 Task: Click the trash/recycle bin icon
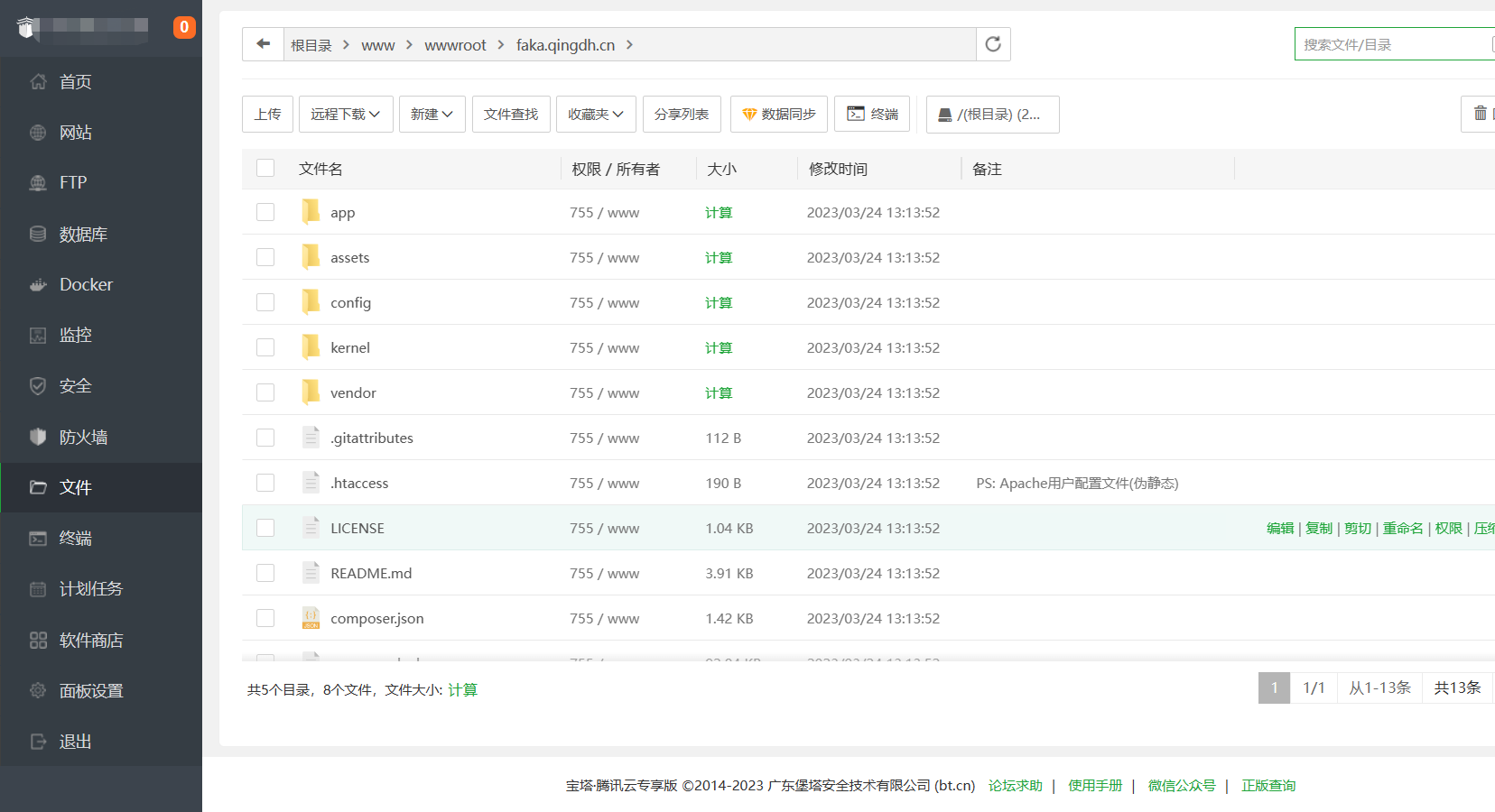(1480, 114)
